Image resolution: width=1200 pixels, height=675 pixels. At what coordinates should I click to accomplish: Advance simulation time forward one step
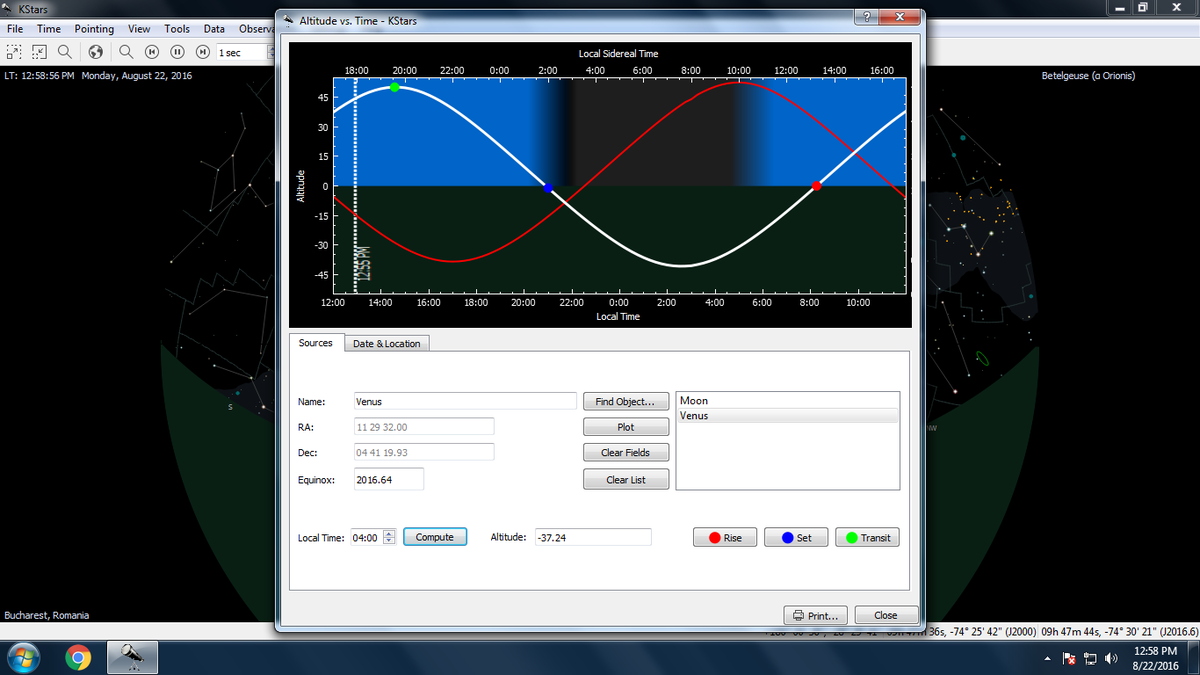tap(202, 52)
